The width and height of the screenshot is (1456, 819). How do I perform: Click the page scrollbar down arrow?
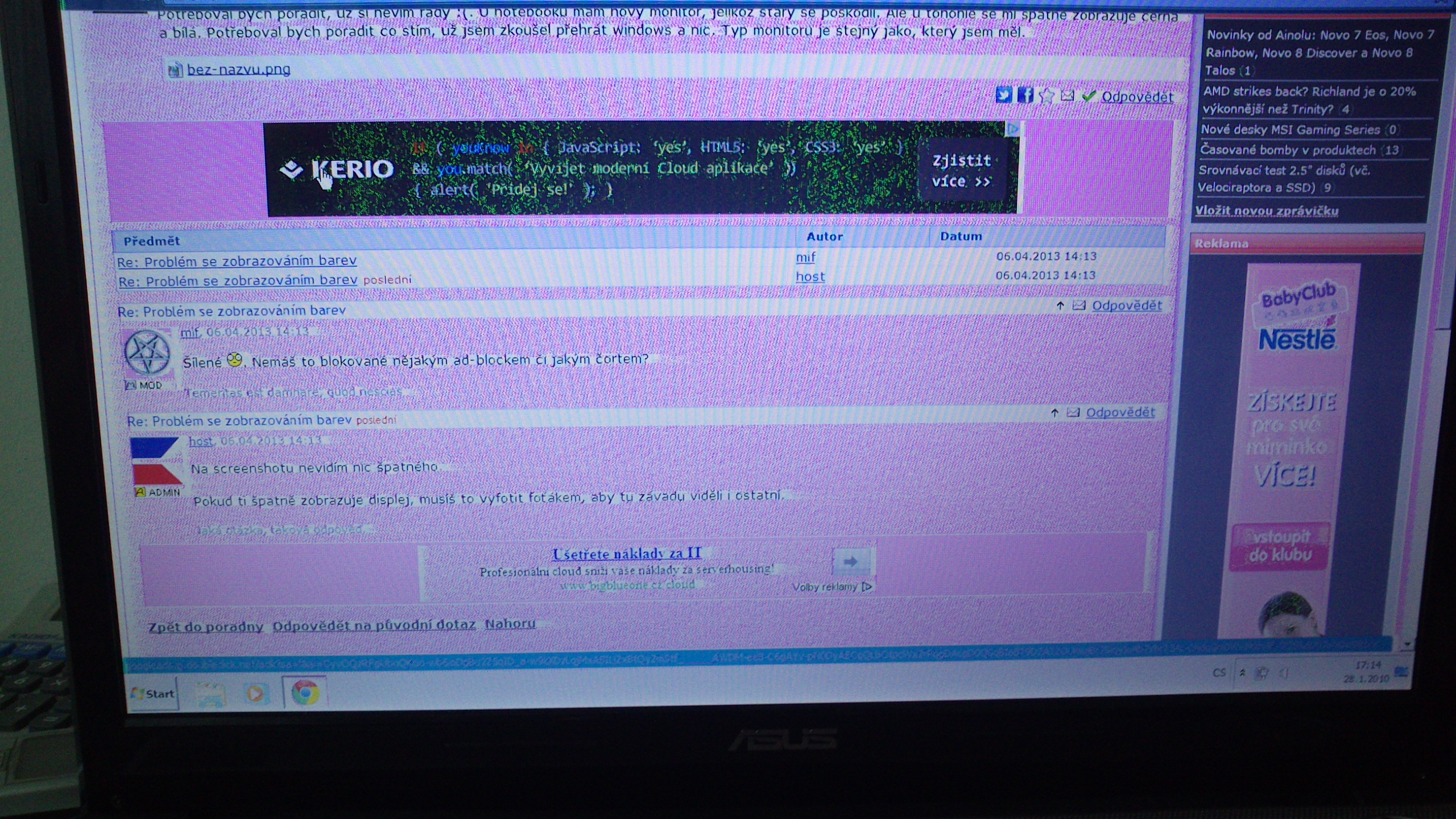pyautogui.click(x=1408, y=644)
